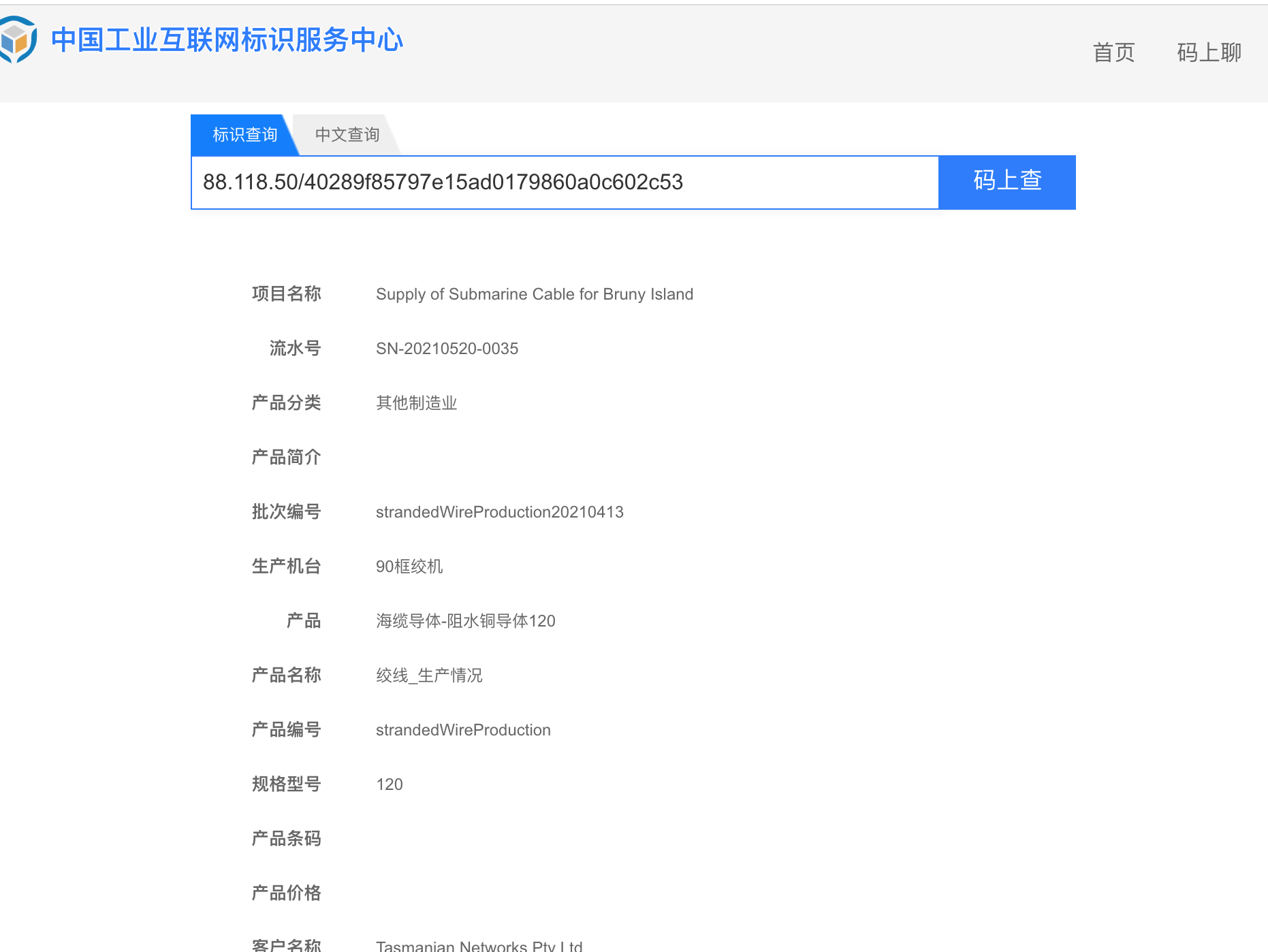
Task: Click the 批次编号 label
Action: (x=286, y=512)
